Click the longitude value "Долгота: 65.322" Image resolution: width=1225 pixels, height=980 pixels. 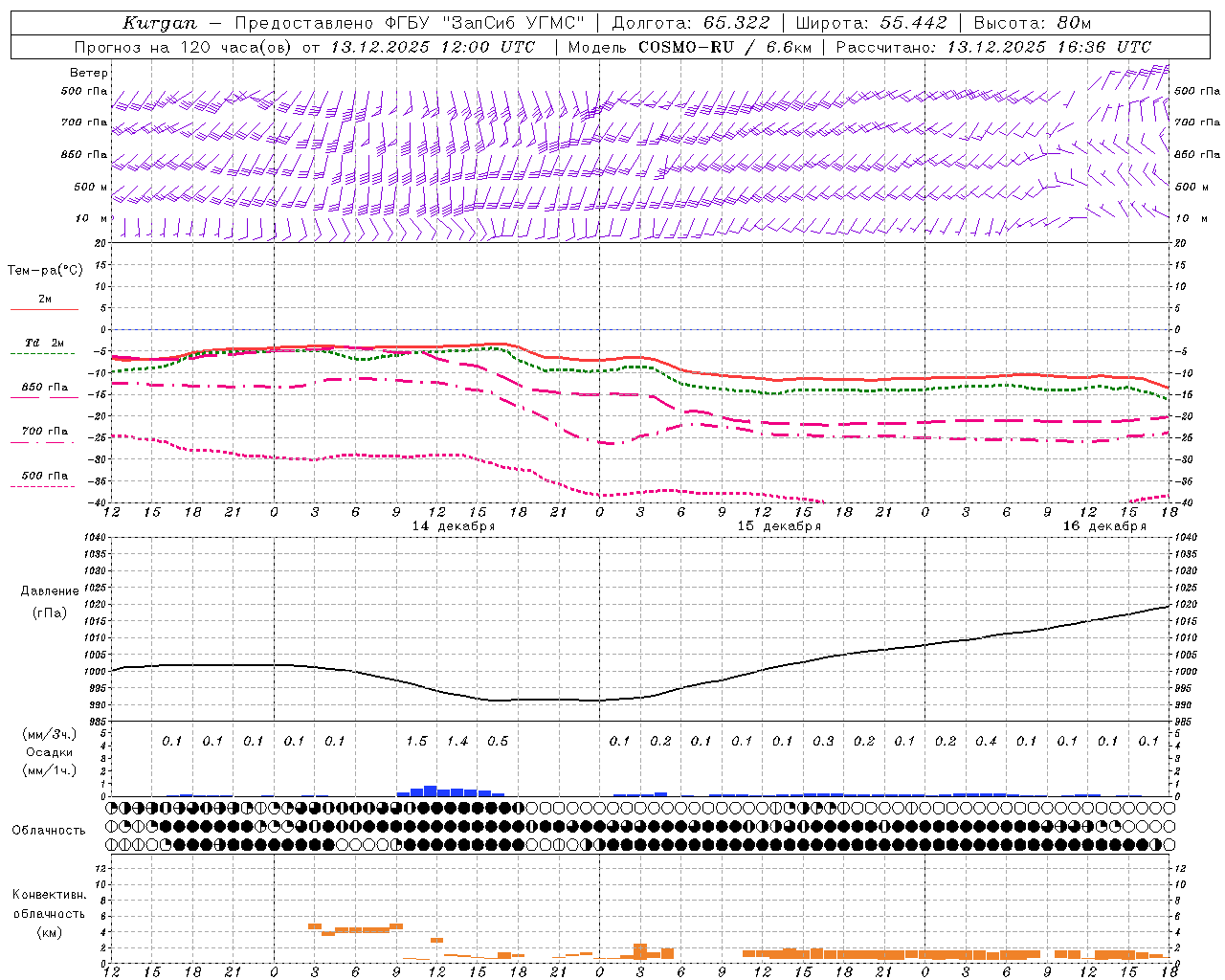[690, 23]
